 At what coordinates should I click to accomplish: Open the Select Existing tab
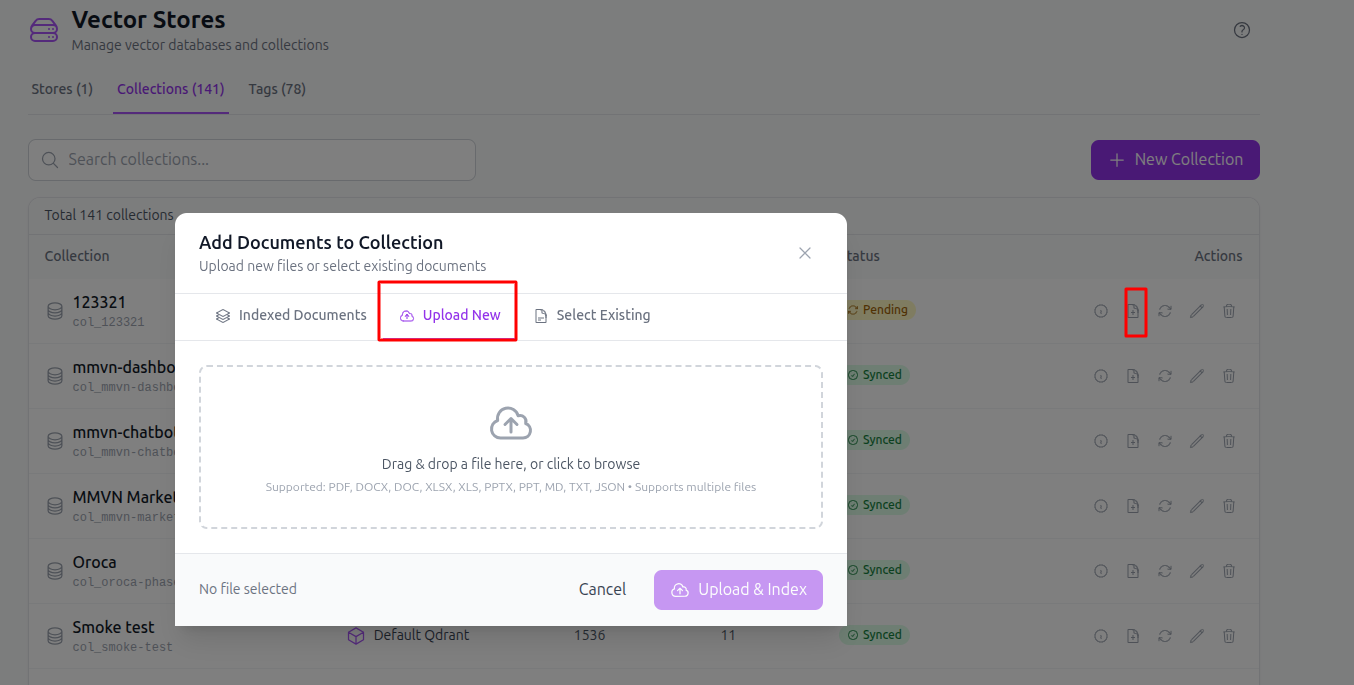tap(592, 315)
